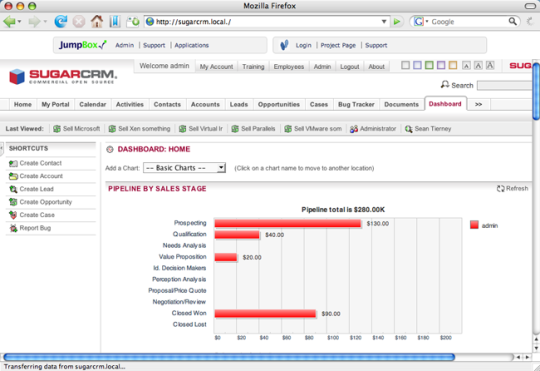Click the Create Contact shortcut icon
Screen dimensions: 540x371
[13, 163]
